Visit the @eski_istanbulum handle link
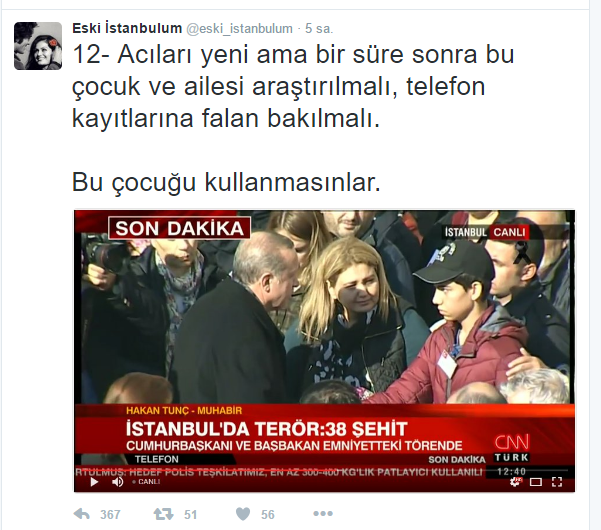Viewport: 601px width, 530px height. (239, 29)
